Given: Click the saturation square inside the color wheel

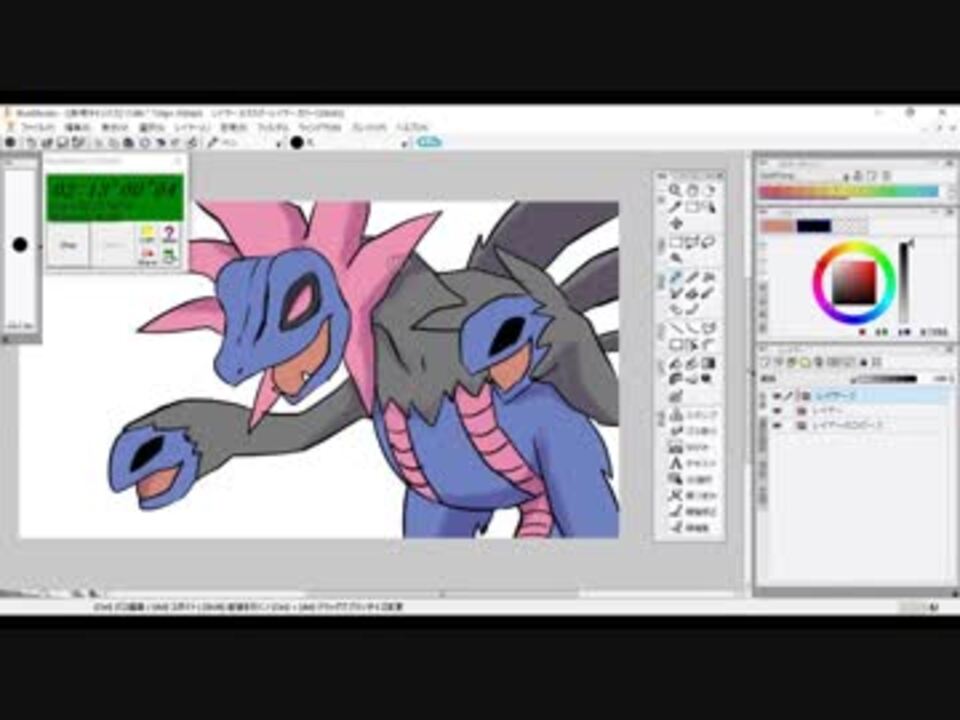Looking at the screenshot, I should point(853,282).
